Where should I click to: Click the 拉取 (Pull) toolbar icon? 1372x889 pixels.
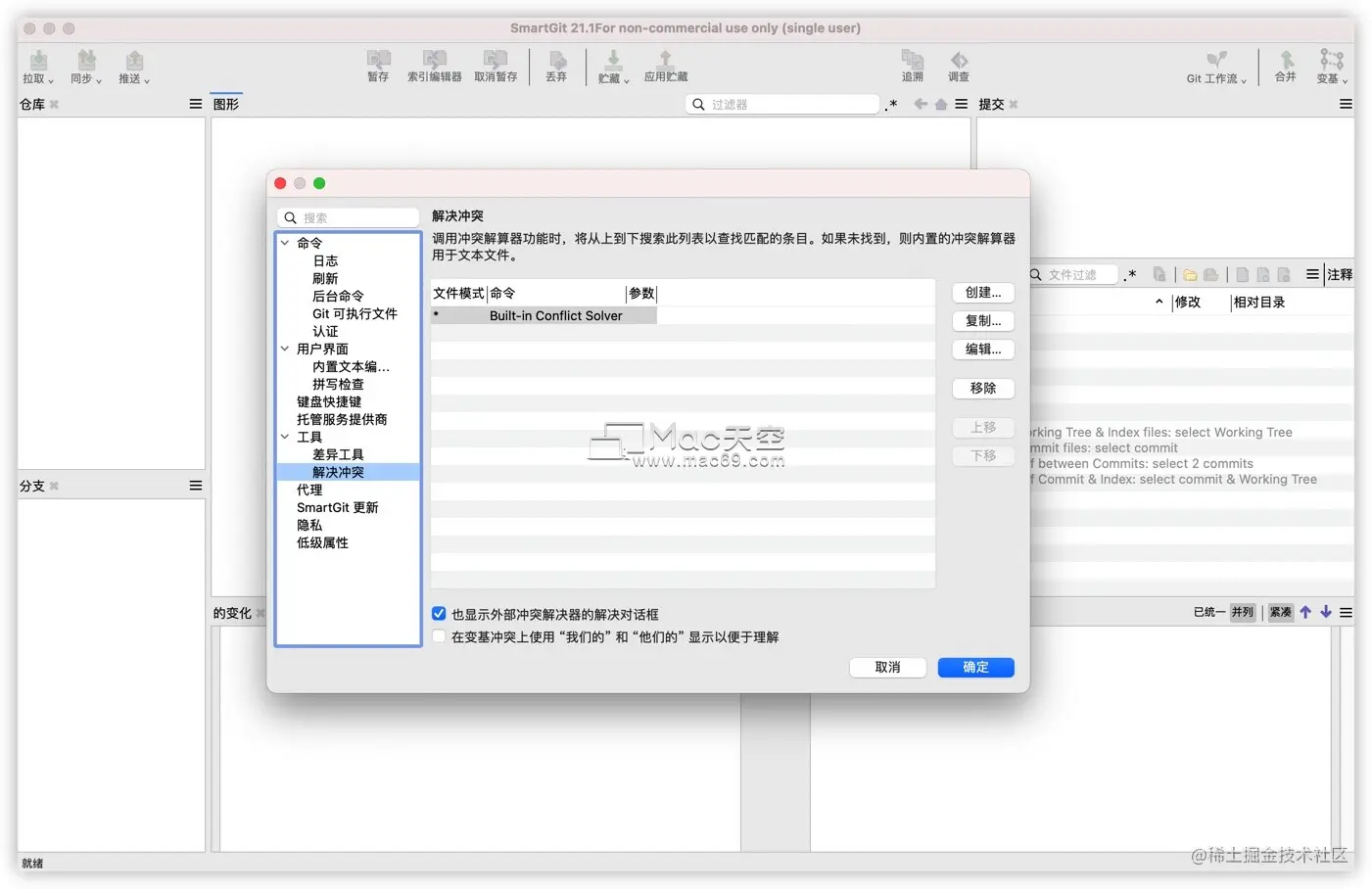tap(38, 61)
